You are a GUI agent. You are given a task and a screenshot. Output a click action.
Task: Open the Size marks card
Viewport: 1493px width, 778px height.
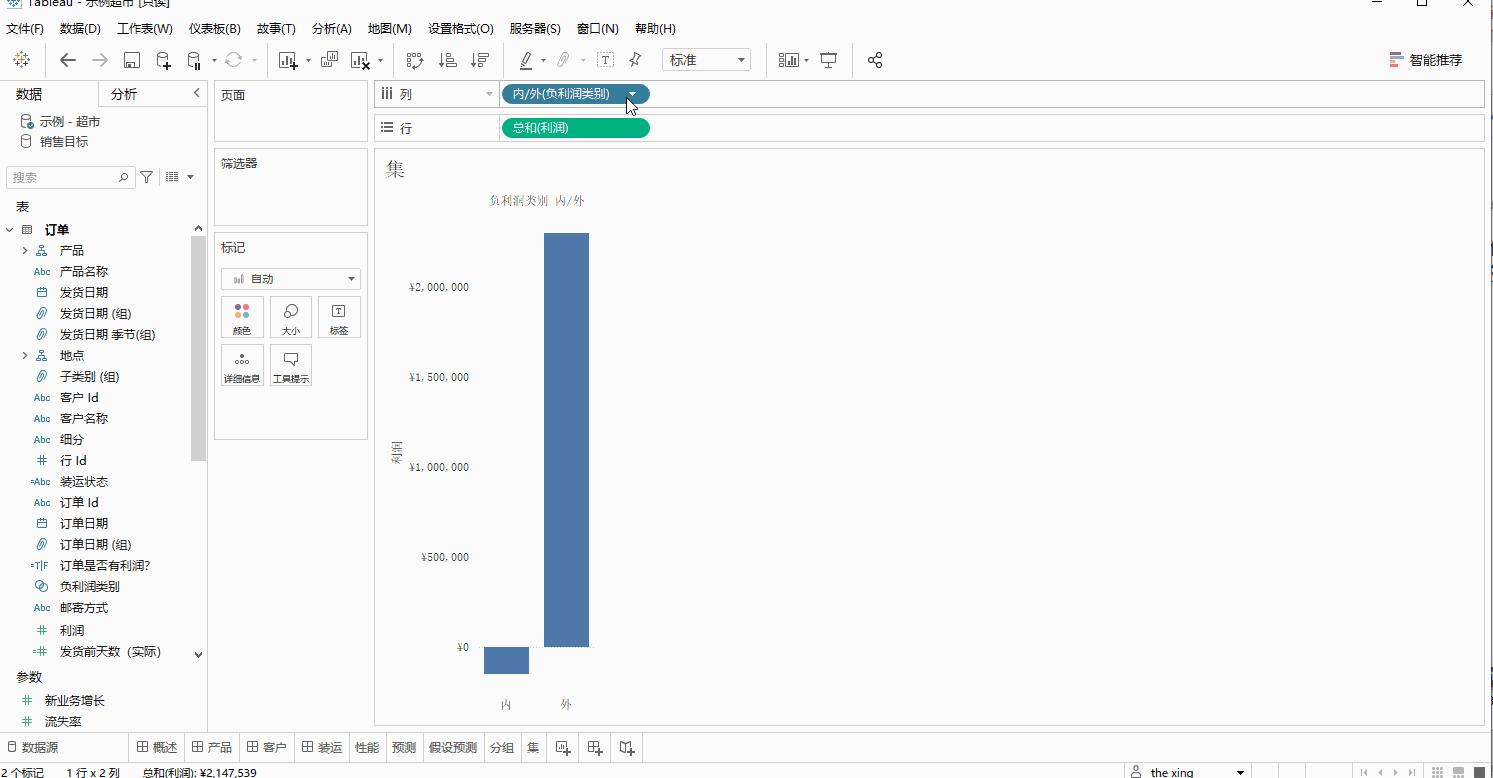pyautogui.click(x=291, y=317)
